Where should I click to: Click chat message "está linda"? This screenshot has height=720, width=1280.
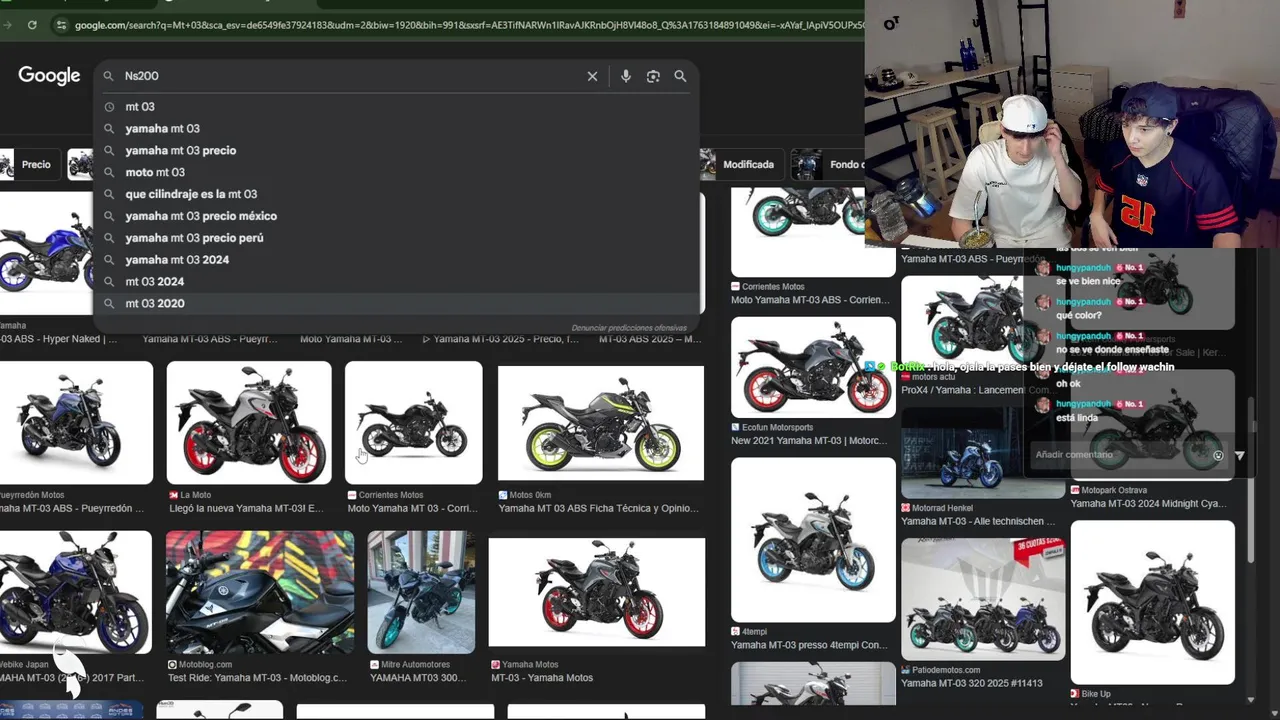[1077, 418]
